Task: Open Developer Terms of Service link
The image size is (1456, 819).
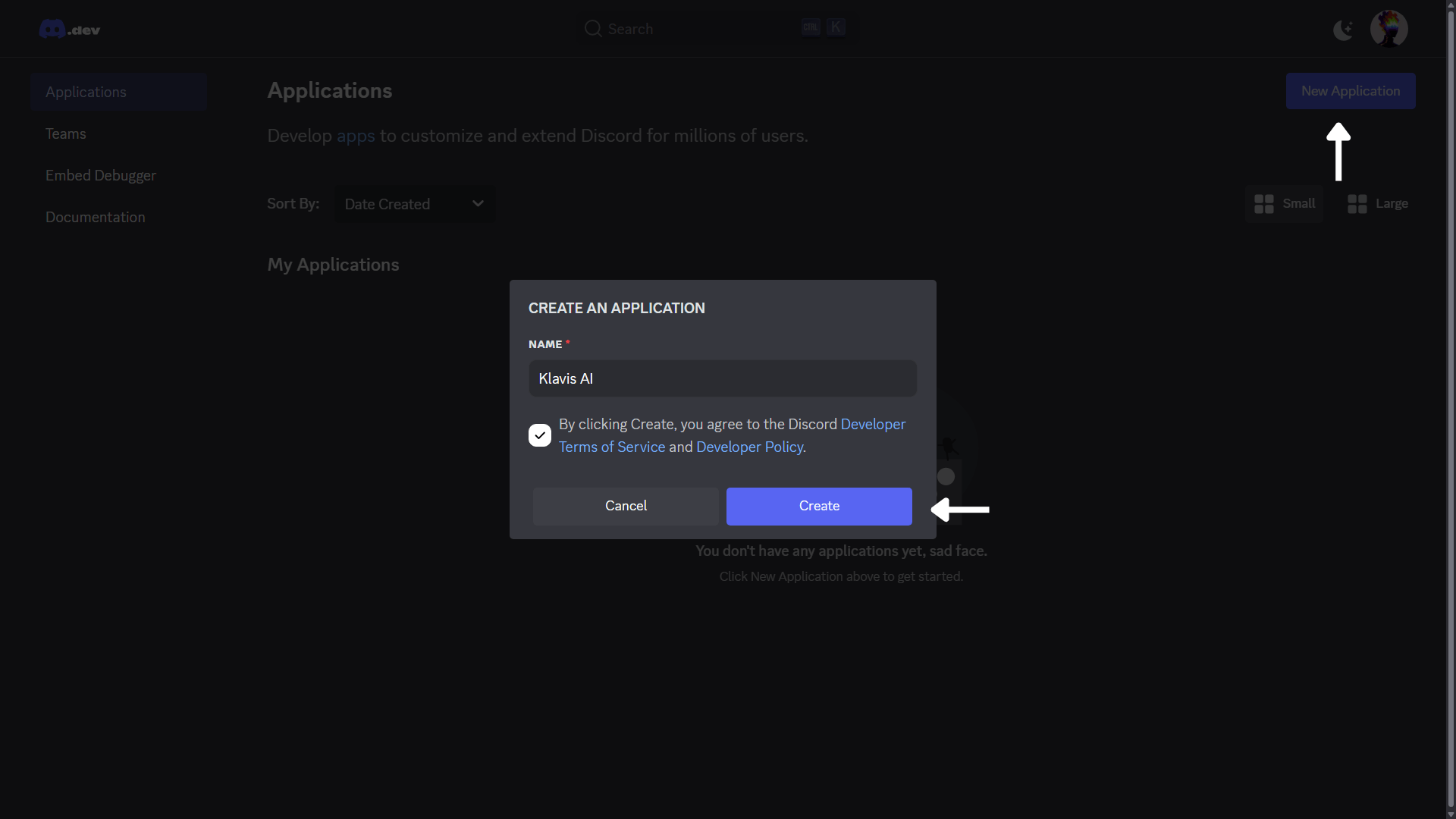Action: pyautogui.click(x=611, y=447)
